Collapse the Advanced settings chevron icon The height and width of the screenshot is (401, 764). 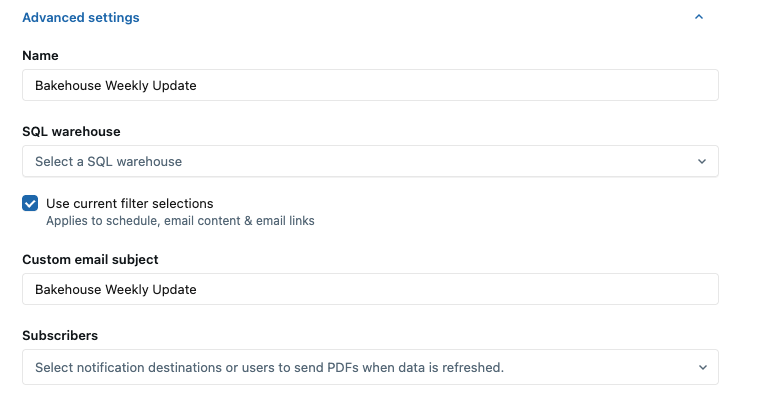(x=699, y=17)
